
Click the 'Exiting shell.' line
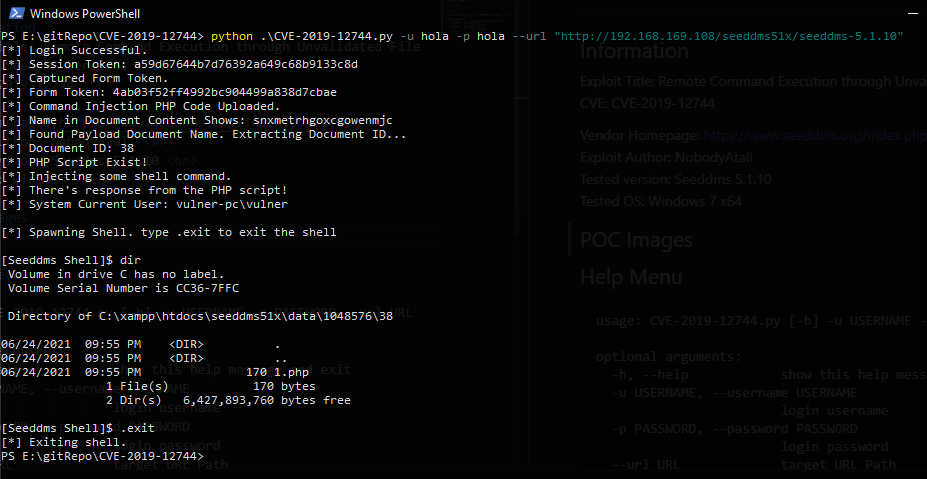click(63, 442)
